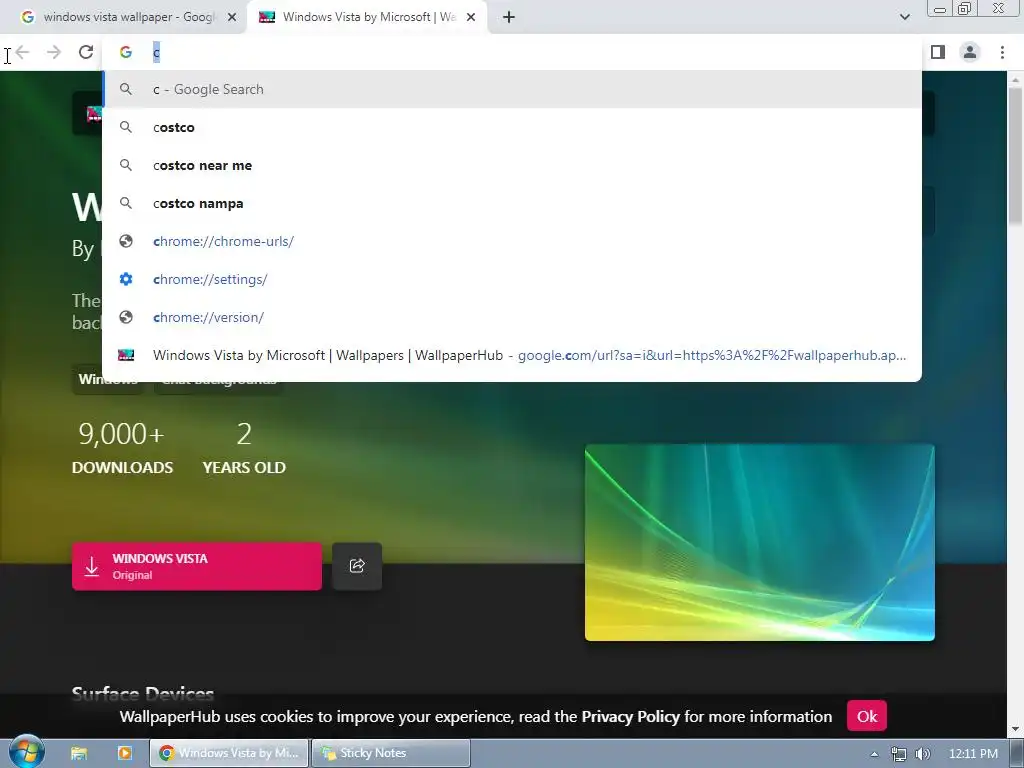Image resolution: width=1024 pixels, height=768 pixels.
Task: Open the network tray icon
Action: [x=899, y=754]
